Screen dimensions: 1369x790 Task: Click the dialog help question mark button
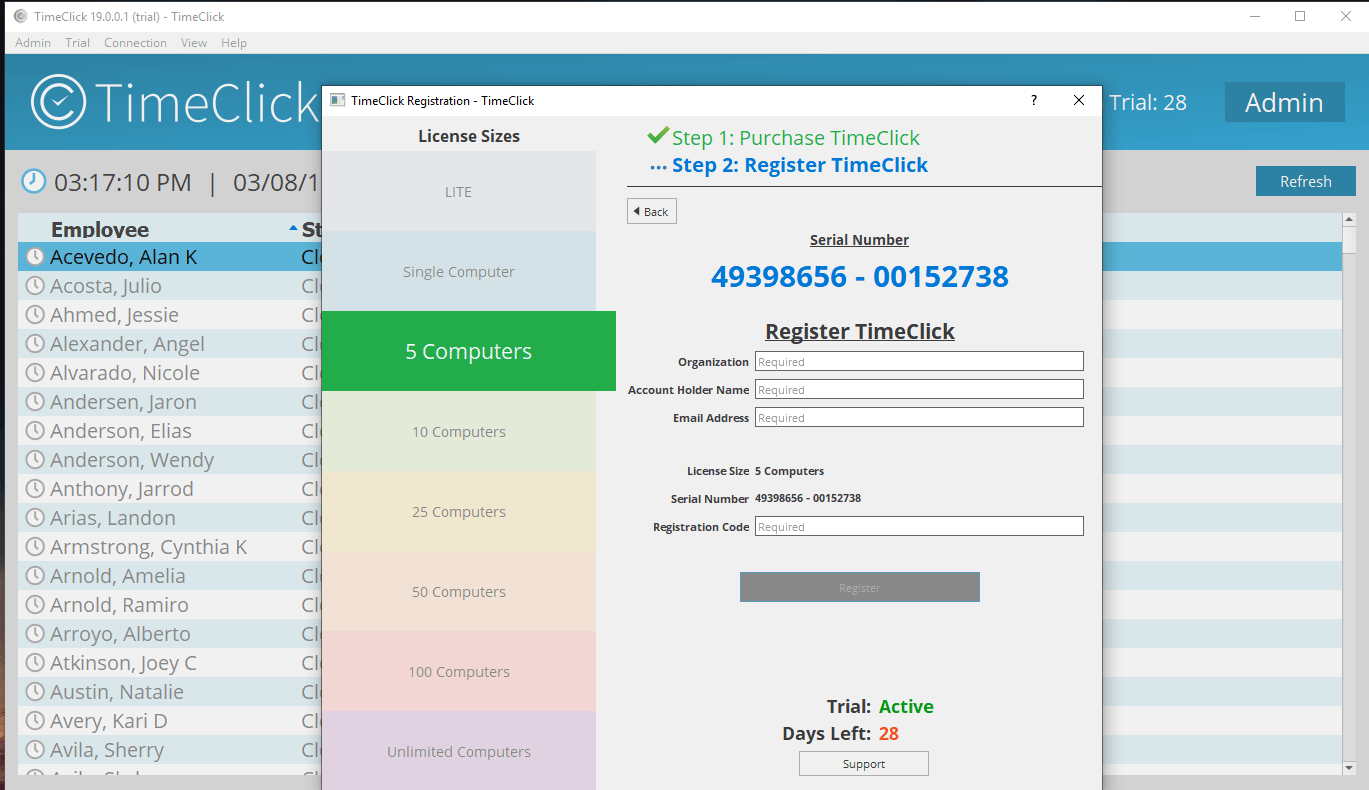coord(1034,100)
